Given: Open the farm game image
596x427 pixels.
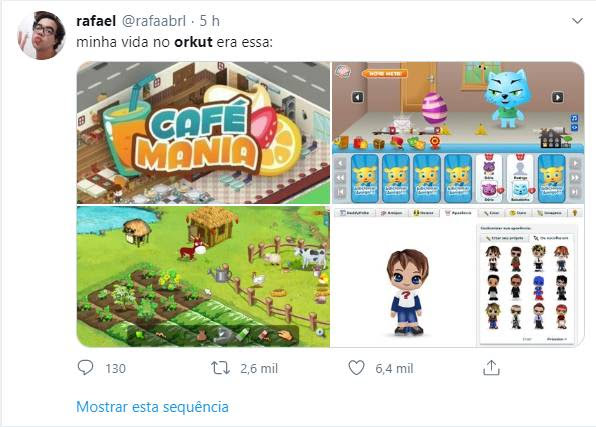Looking at the screenshot, I should 203,276.
